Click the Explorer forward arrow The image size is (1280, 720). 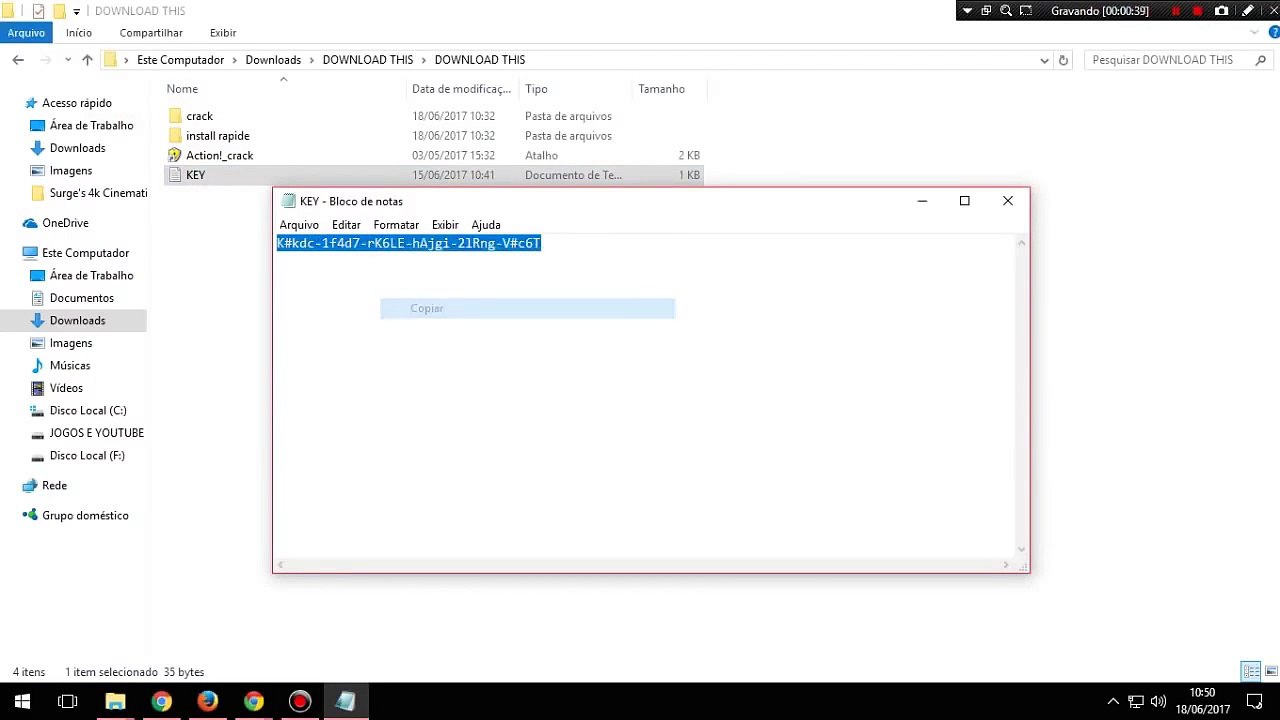pyautogui.click(x=46, y=60)
